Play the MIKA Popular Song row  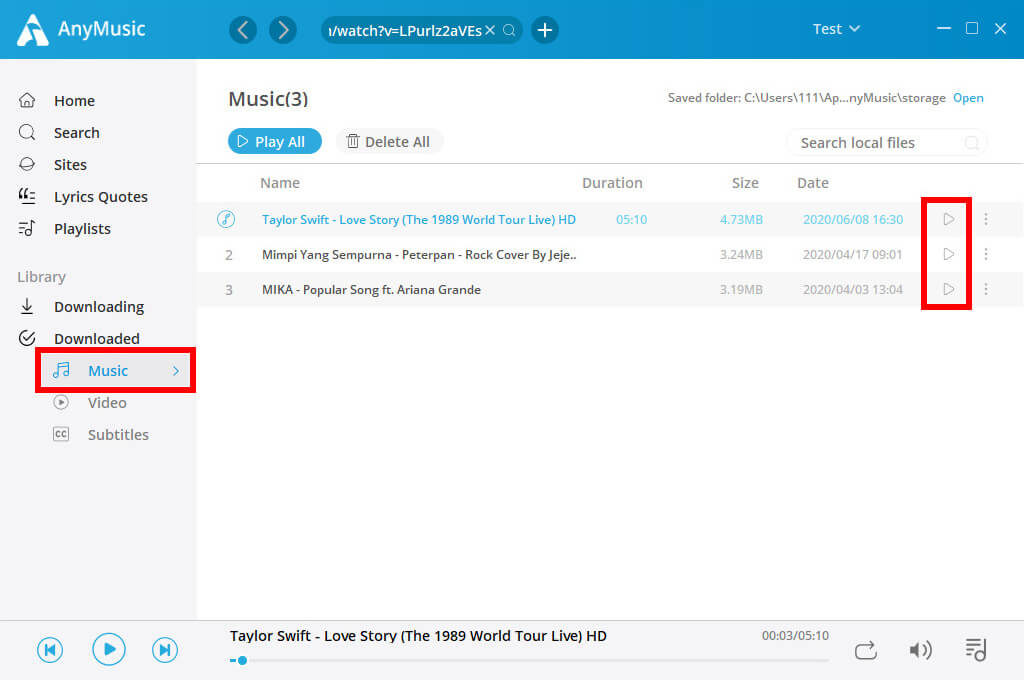[x=948, y=289]
